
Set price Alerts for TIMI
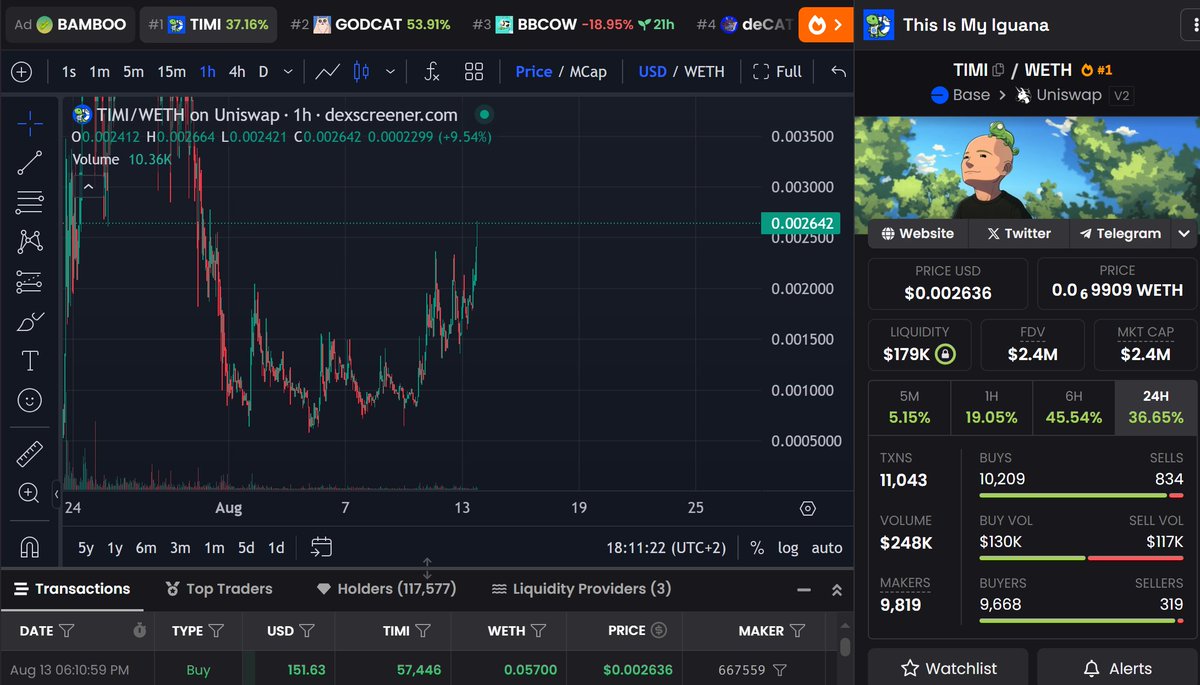click(x=1117, y=668)
